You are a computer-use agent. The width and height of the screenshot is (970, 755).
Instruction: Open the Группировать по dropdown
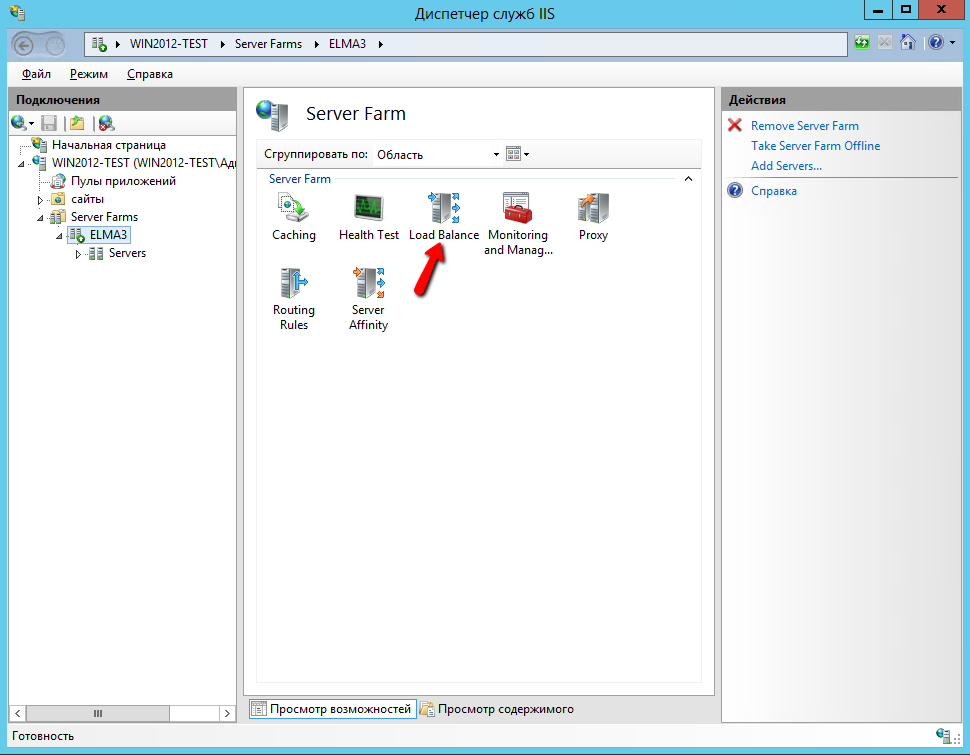click(x=437, y=154)
